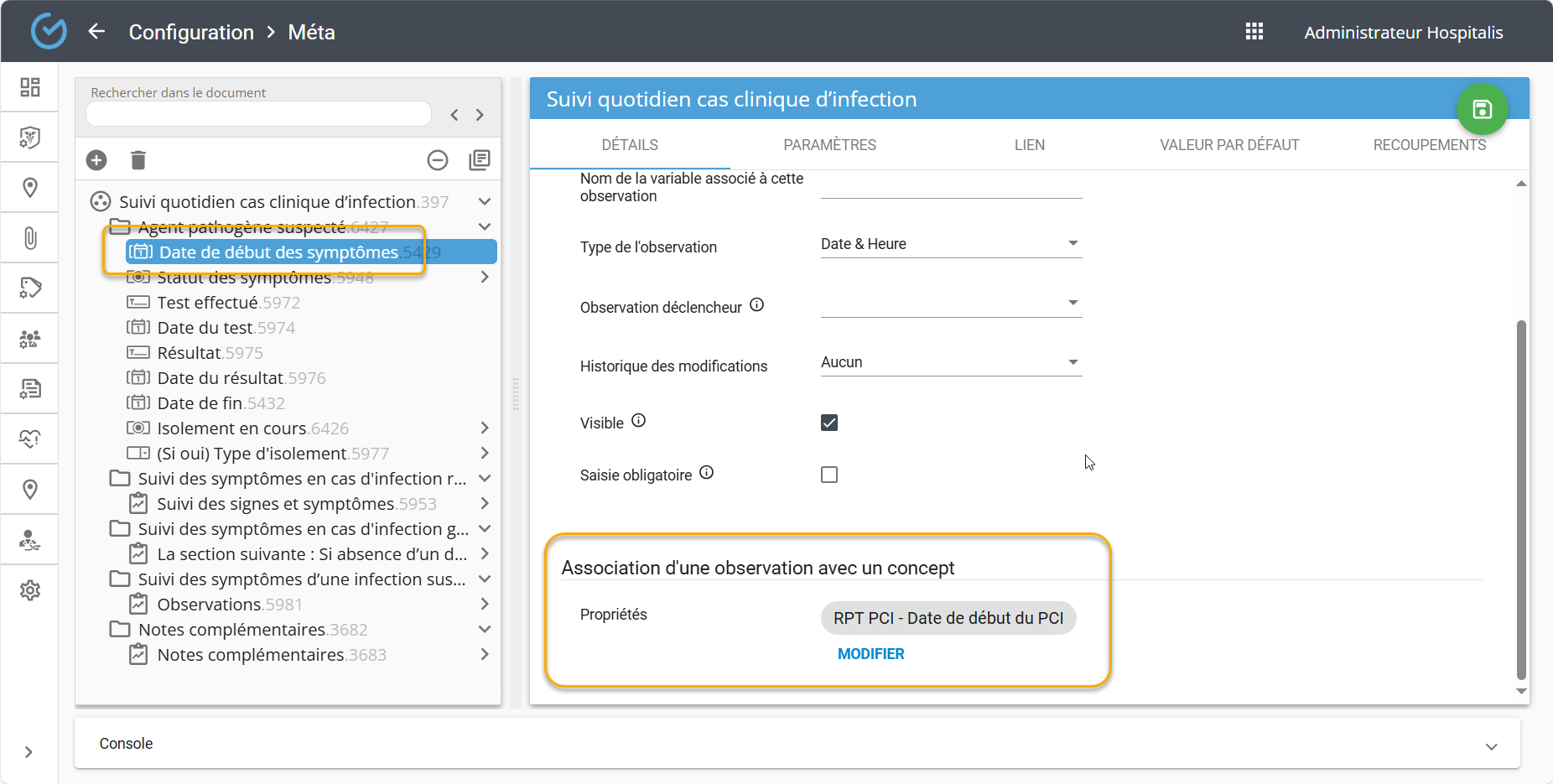Switch to the PARAMÈTRES tab
The height and width of the screenshot is (784, 1553).
pyautogui.click(x=829, y=145)
